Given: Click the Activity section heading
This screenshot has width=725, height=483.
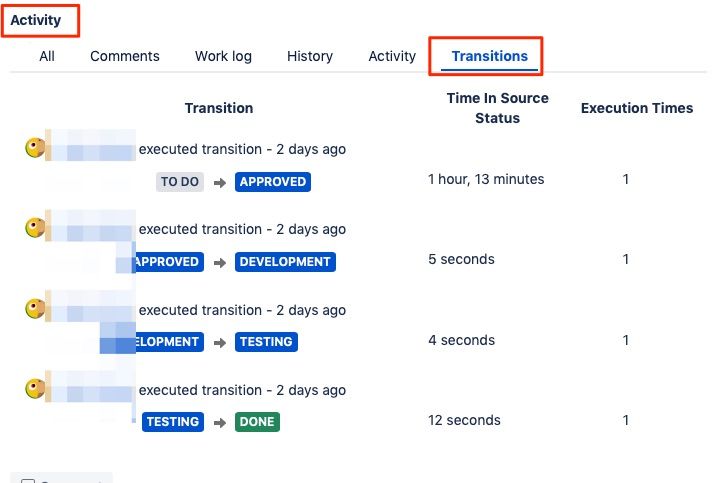Looking at the screenshot, I should [36, 20].
